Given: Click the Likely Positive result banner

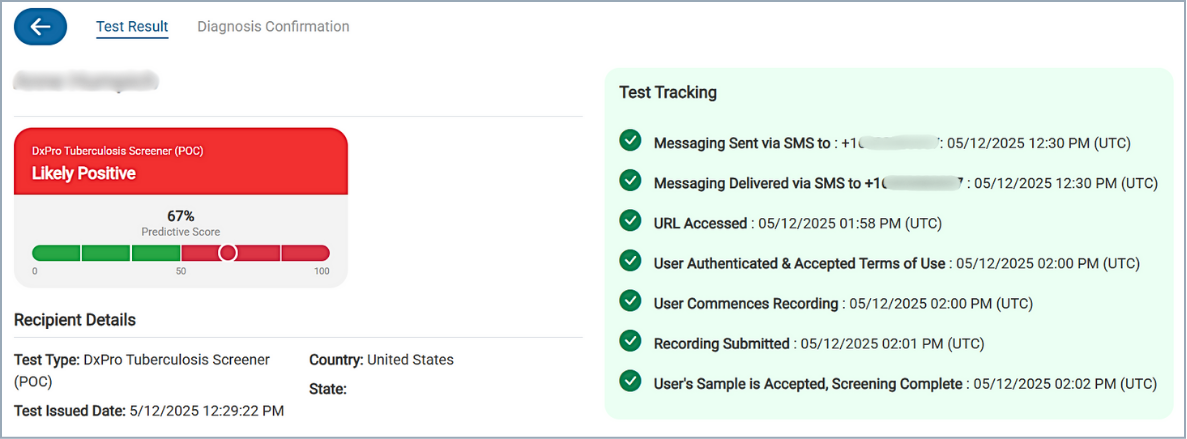Looking at the screenshot, I should coord(181,162).
